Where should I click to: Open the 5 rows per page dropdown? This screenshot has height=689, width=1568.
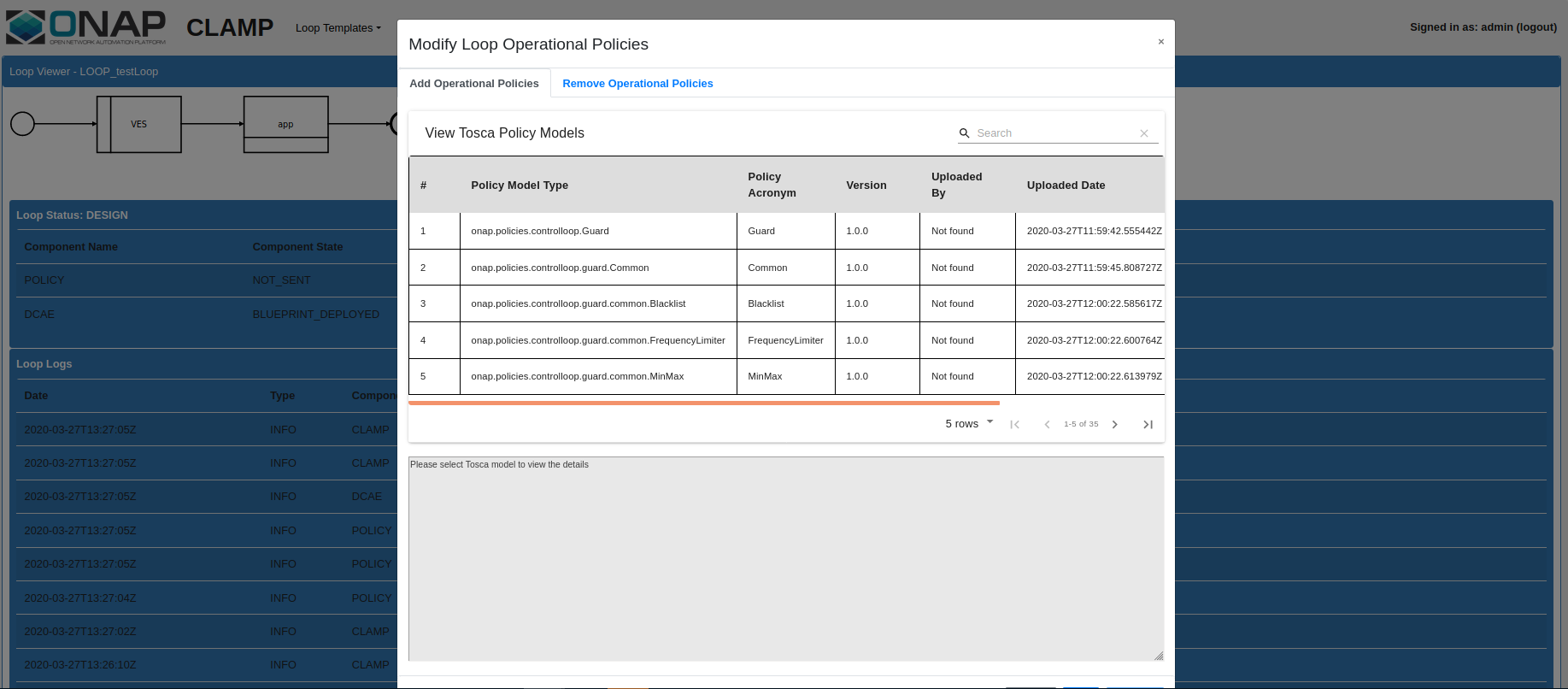click(969, 423)
